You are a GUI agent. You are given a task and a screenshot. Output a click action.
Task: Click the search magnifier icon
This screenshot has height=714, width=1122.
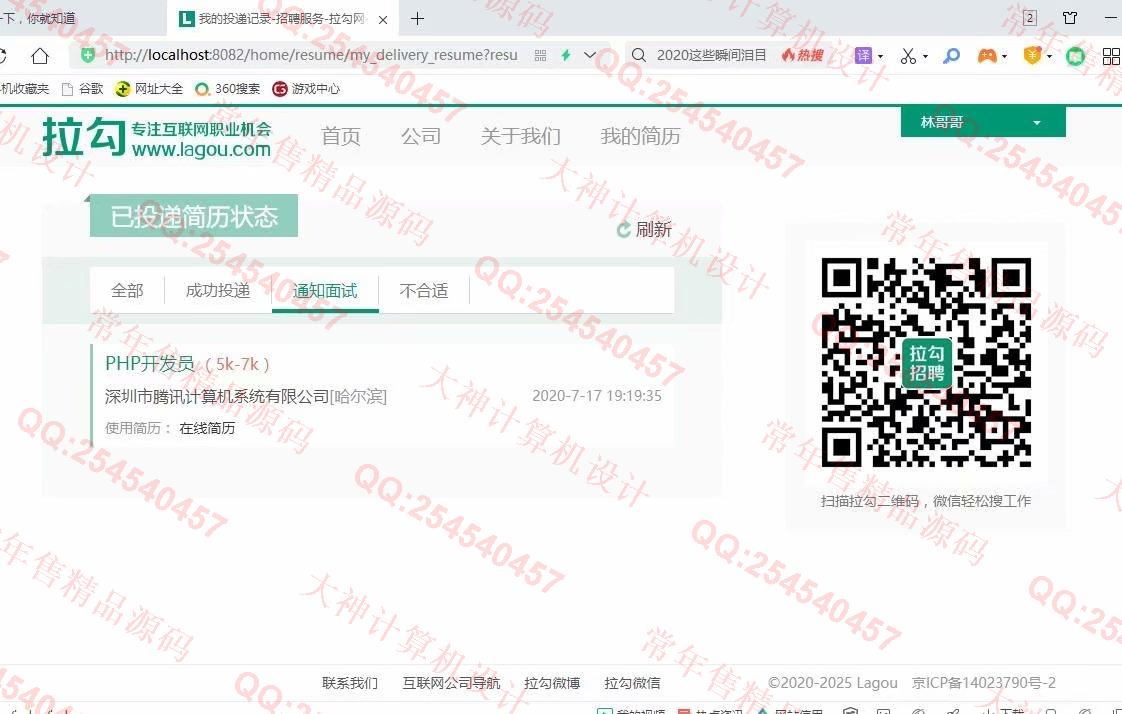(639, 55)
